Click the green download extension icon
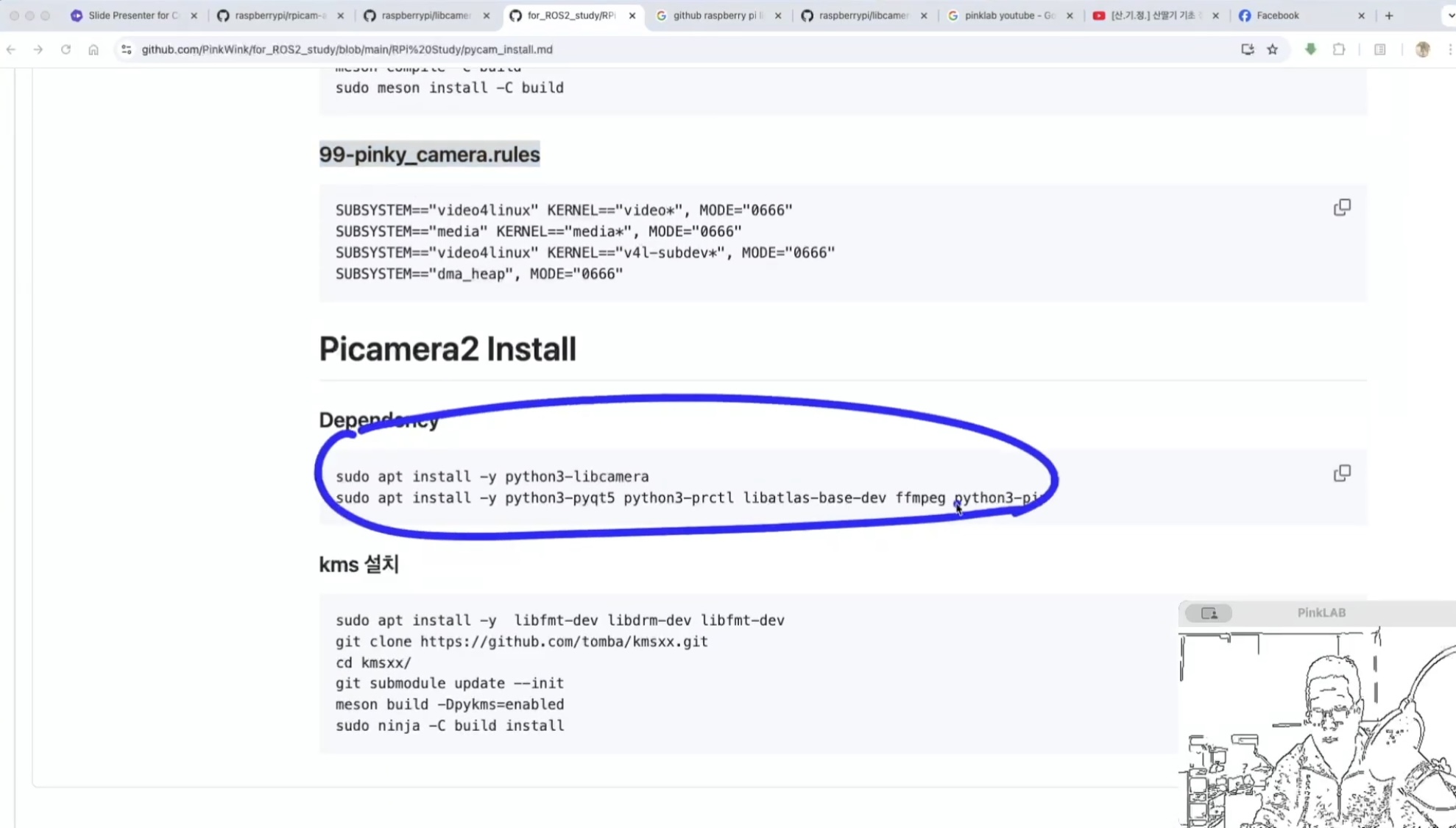Image resolution: width=1456 pixels, height=828 pixels. (x=1310, y=49)
